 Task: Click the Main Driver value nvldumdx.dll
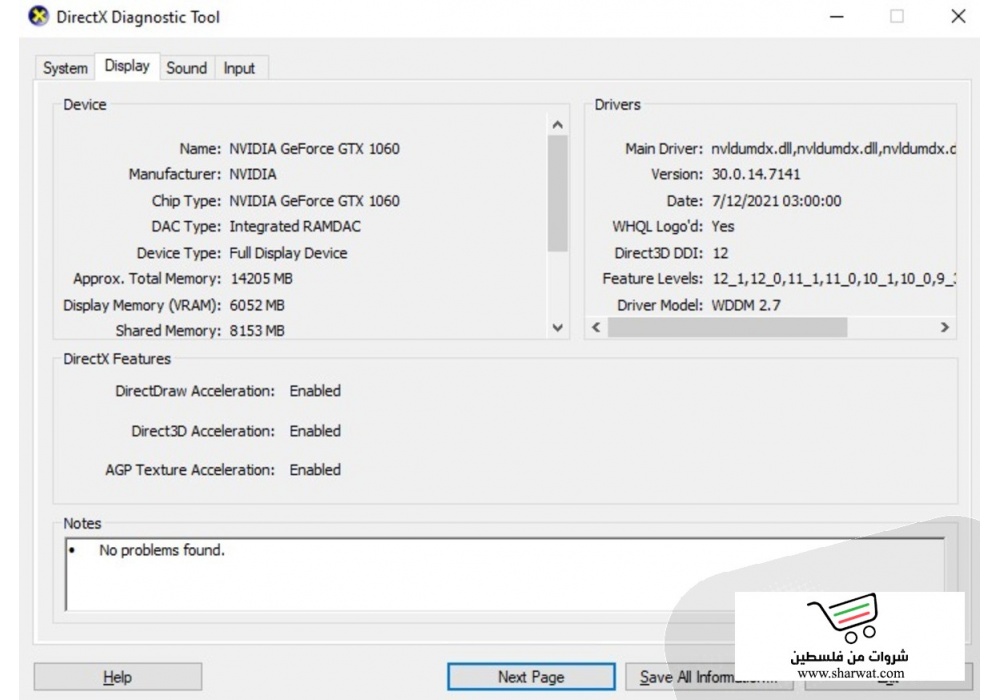[833, 149]
